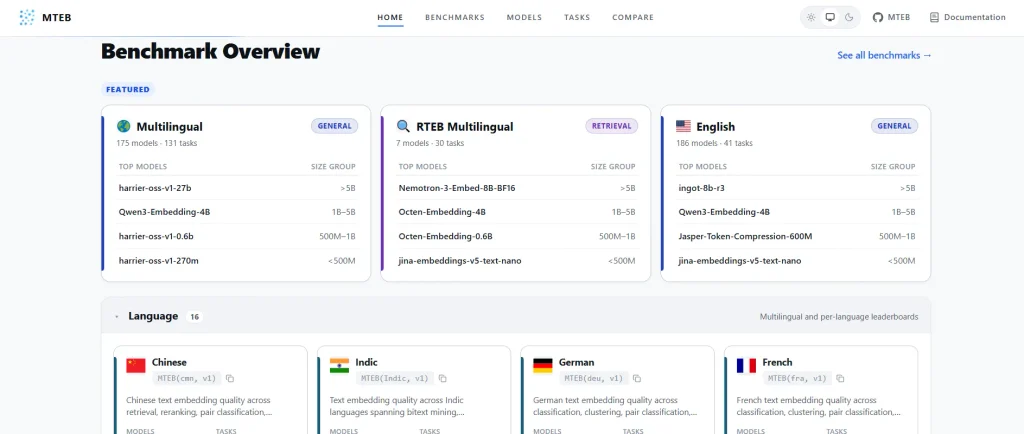Click the Indic flag icon
The height and width of the screenshot is (434, 1024).
point(339,365)
